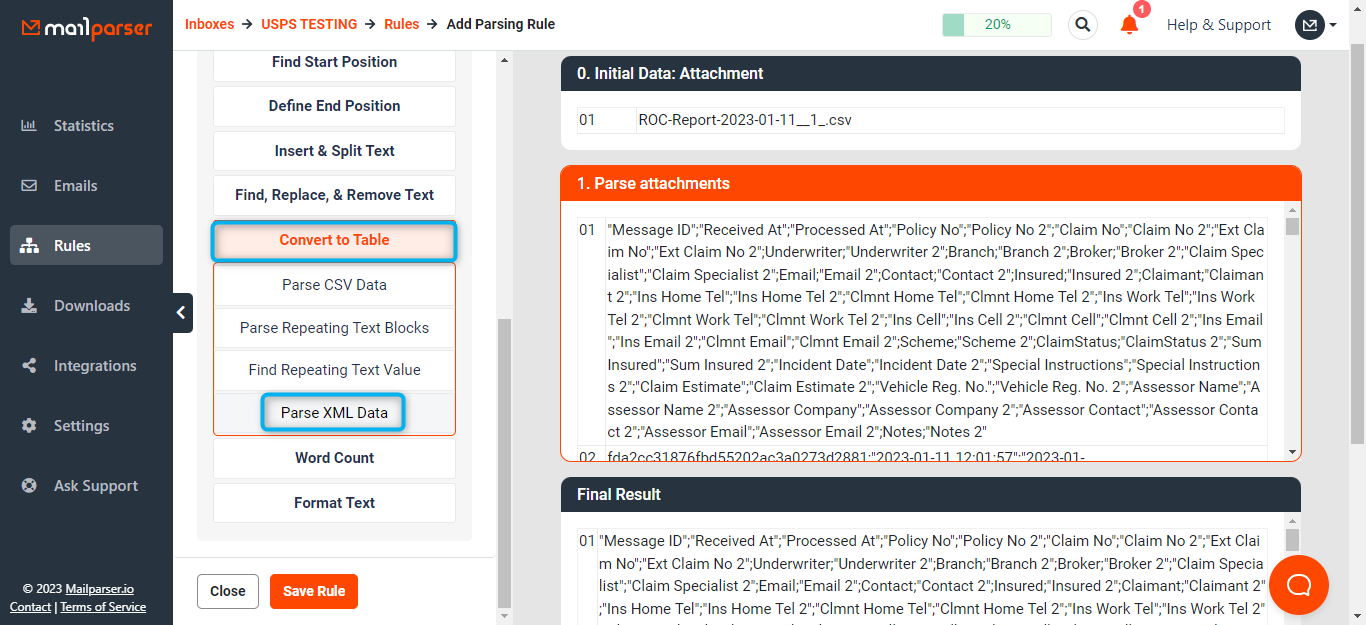Open Downloads from the sidebar

click(91, 306)
